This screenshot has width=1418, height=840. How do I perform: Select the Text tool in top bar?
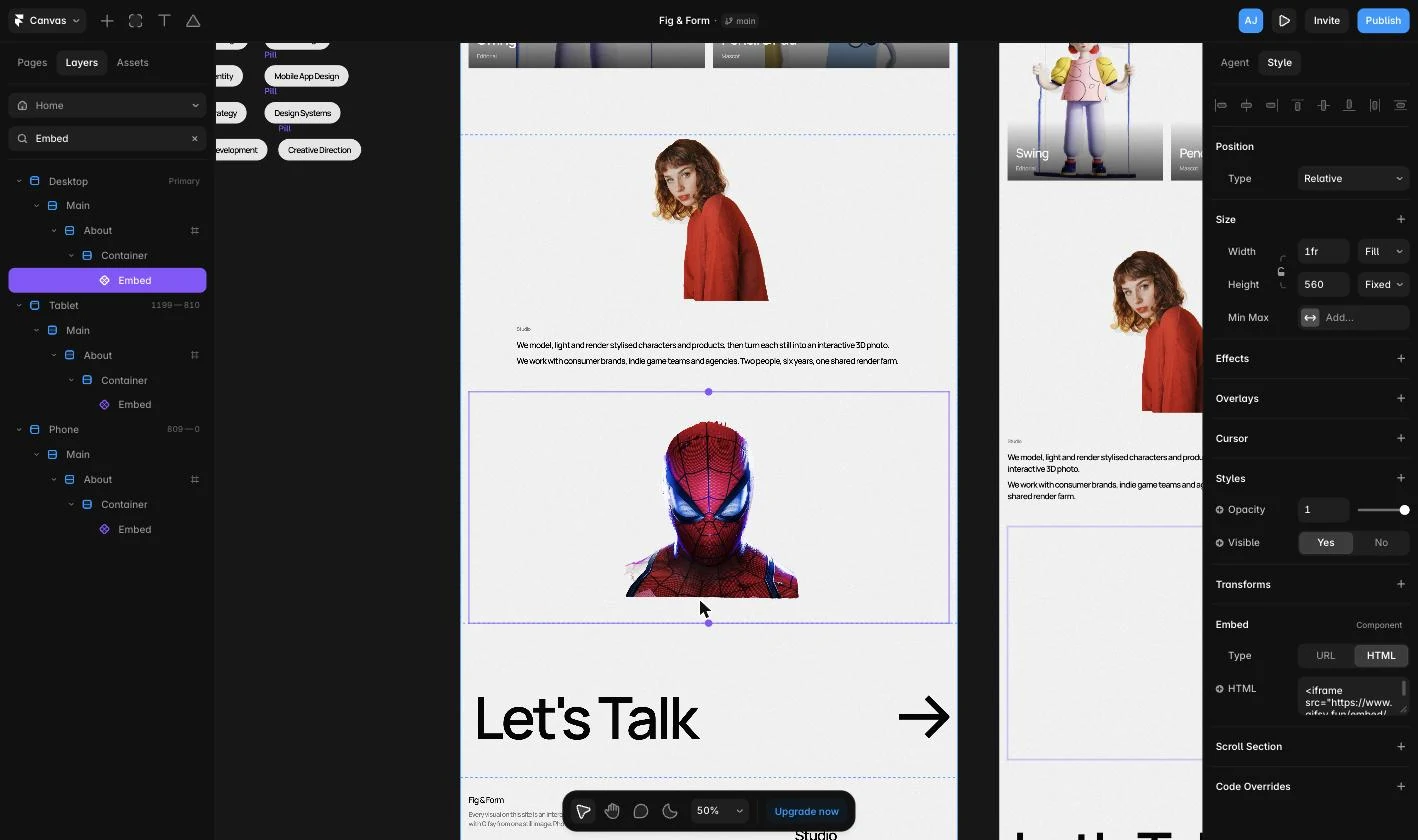tap(165, 20)
